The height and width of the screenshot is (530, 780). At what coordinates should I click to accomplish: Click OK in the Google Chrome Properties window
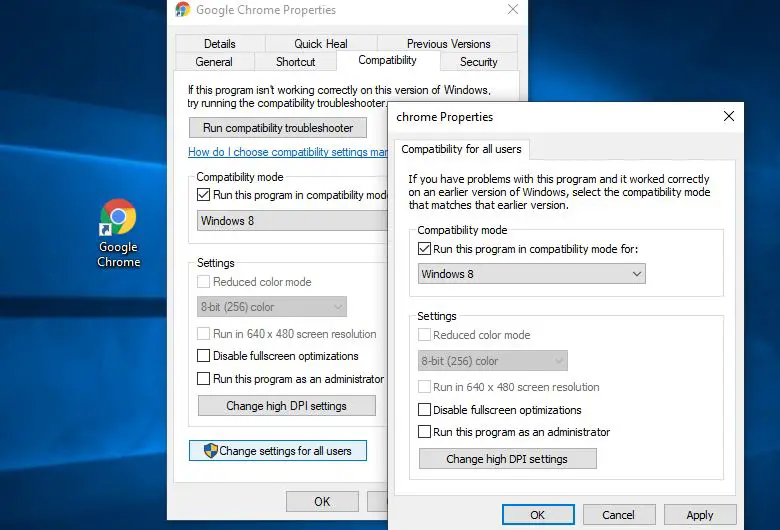tap(322, 502)
